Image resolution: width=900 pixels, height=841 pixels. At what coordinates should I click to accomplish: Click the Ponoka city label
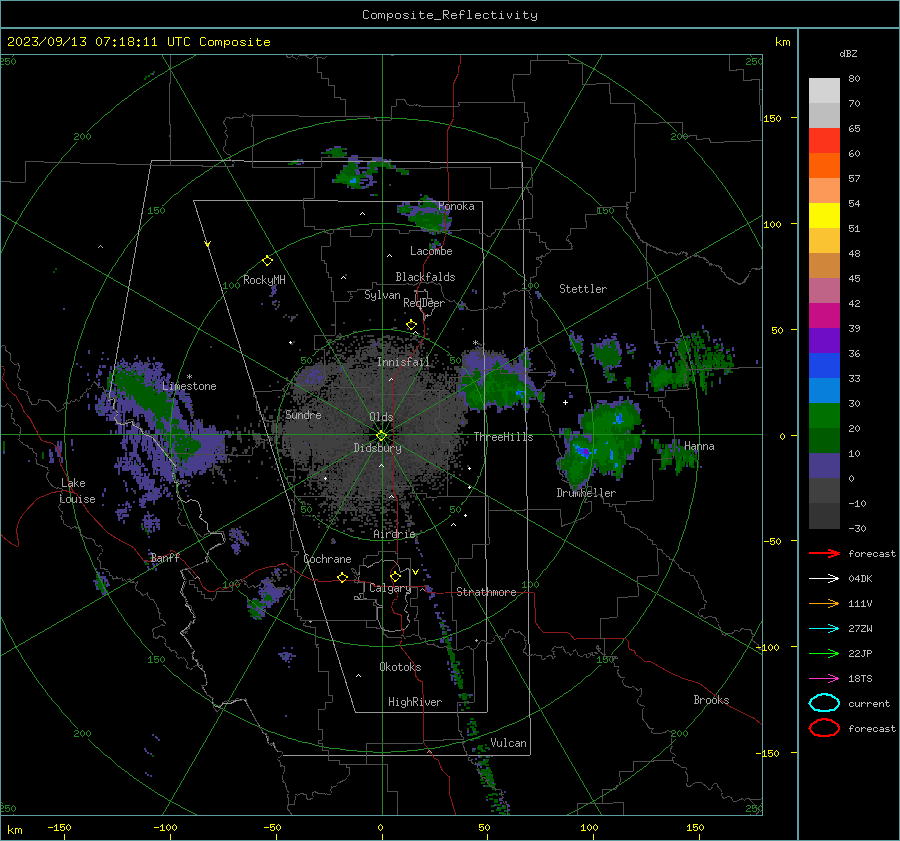coord(456,206)
